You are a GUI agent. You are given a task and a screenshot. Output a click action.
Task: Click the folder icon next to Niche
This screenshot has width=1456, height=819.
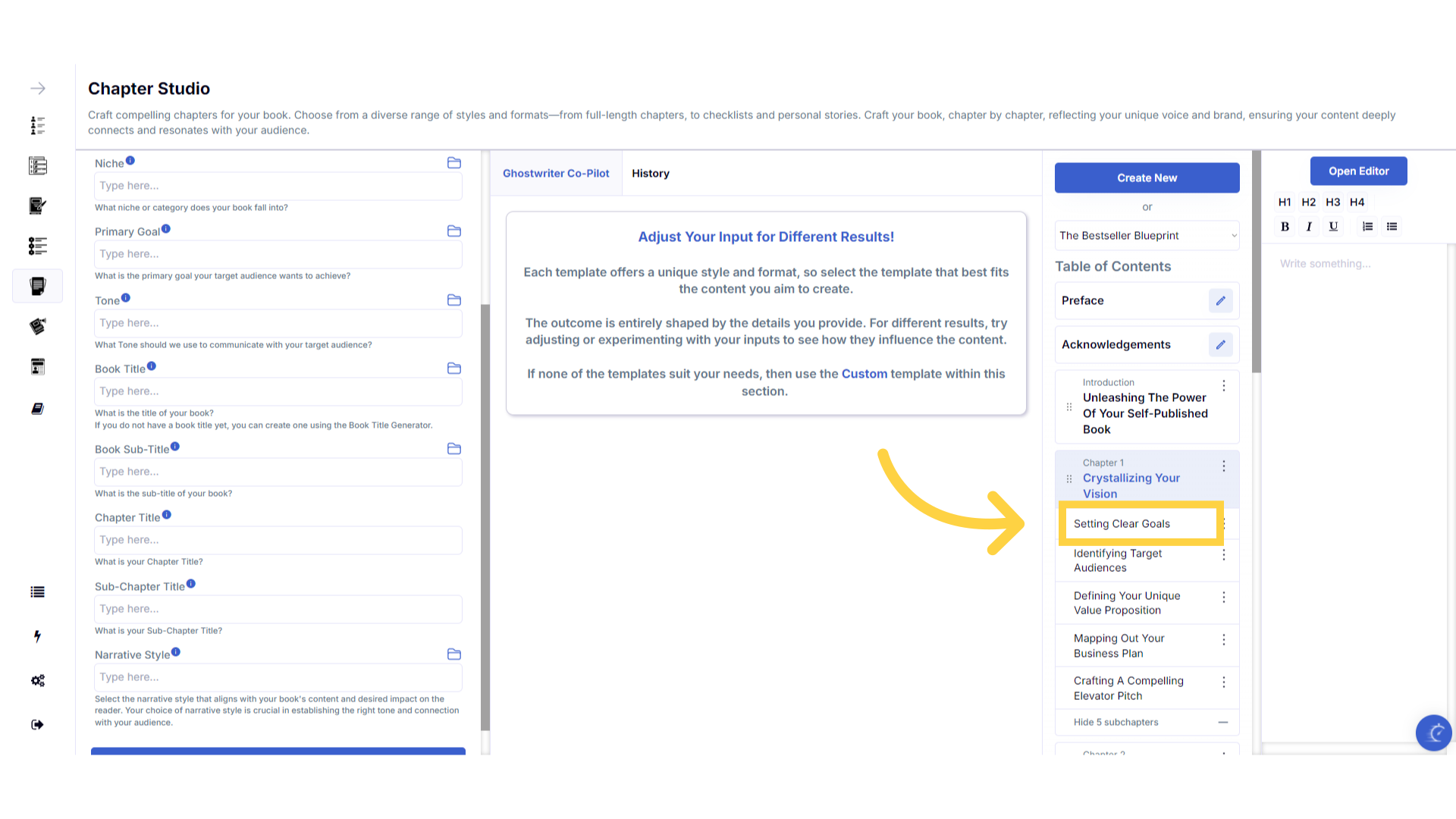click(454, 163)
